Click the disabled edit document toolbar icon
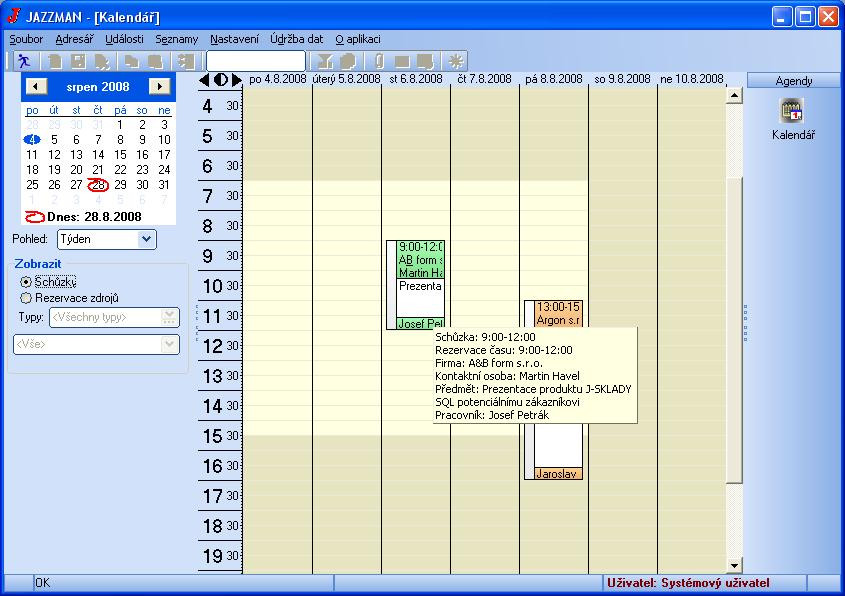Viewport: 845px width, 596px height. pyautogui.click(x=102, y=61)
